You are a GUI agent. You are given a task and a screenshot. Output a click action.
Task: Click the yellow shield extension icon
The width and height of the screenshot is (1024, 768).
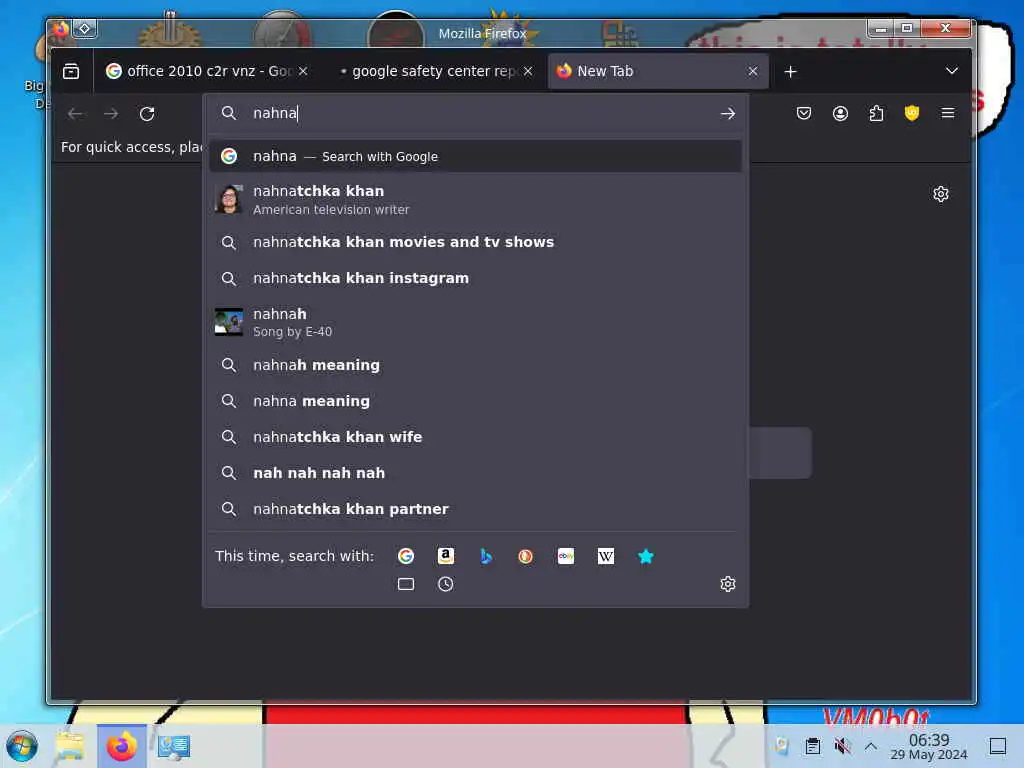tap(912, 114)
